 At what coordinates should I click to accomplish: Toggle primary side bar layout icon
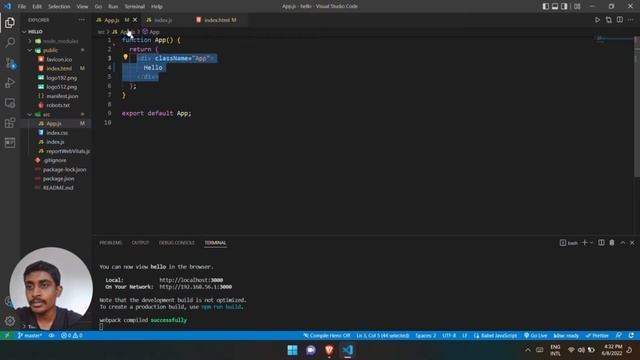point(546,6)
